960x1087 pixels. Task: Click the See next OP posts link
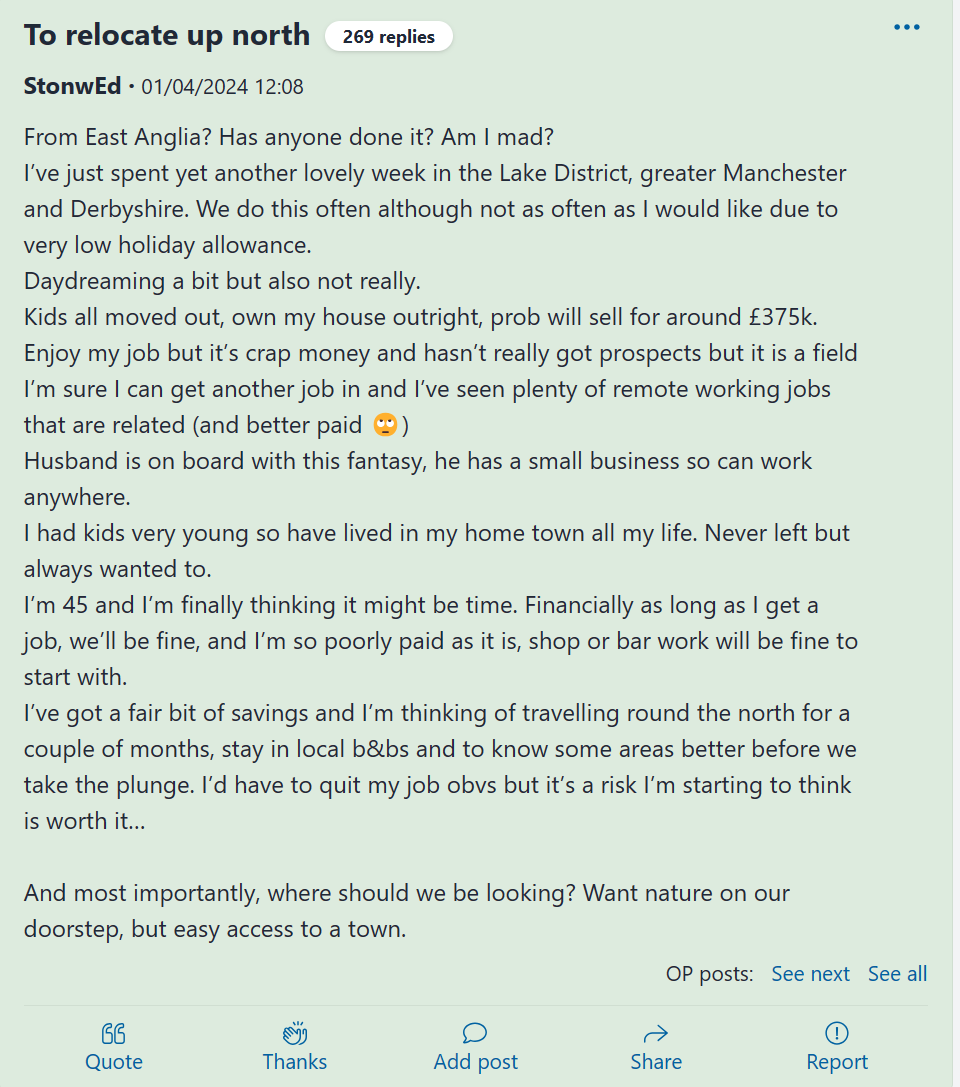810,974
